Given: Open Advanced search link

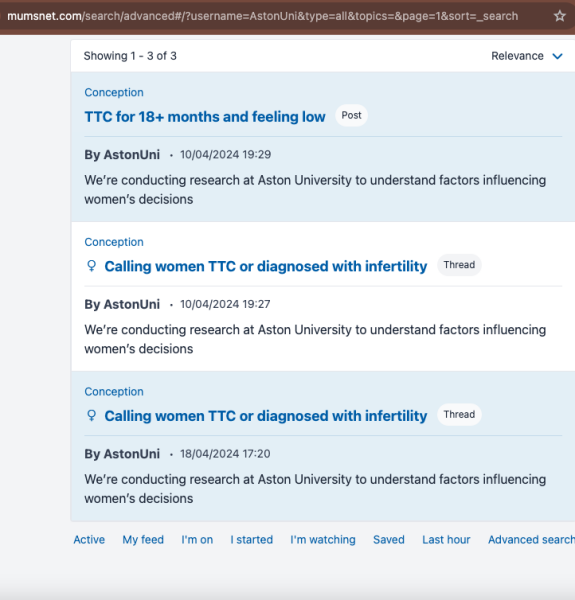Looking at the screenshot, I should click(x=531, y=540).
